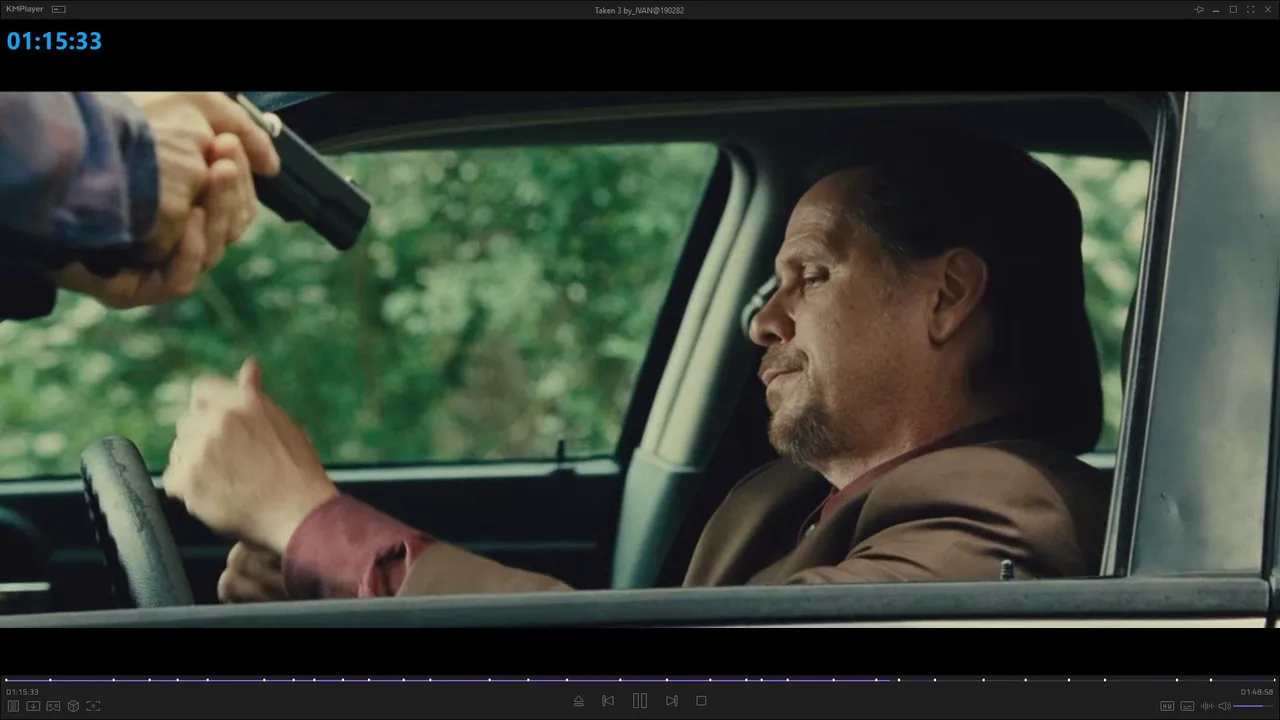The height and width of the screenshot is (720, 1280).
Task: Click the screen capture frame icon
Action: pos(93,706)
